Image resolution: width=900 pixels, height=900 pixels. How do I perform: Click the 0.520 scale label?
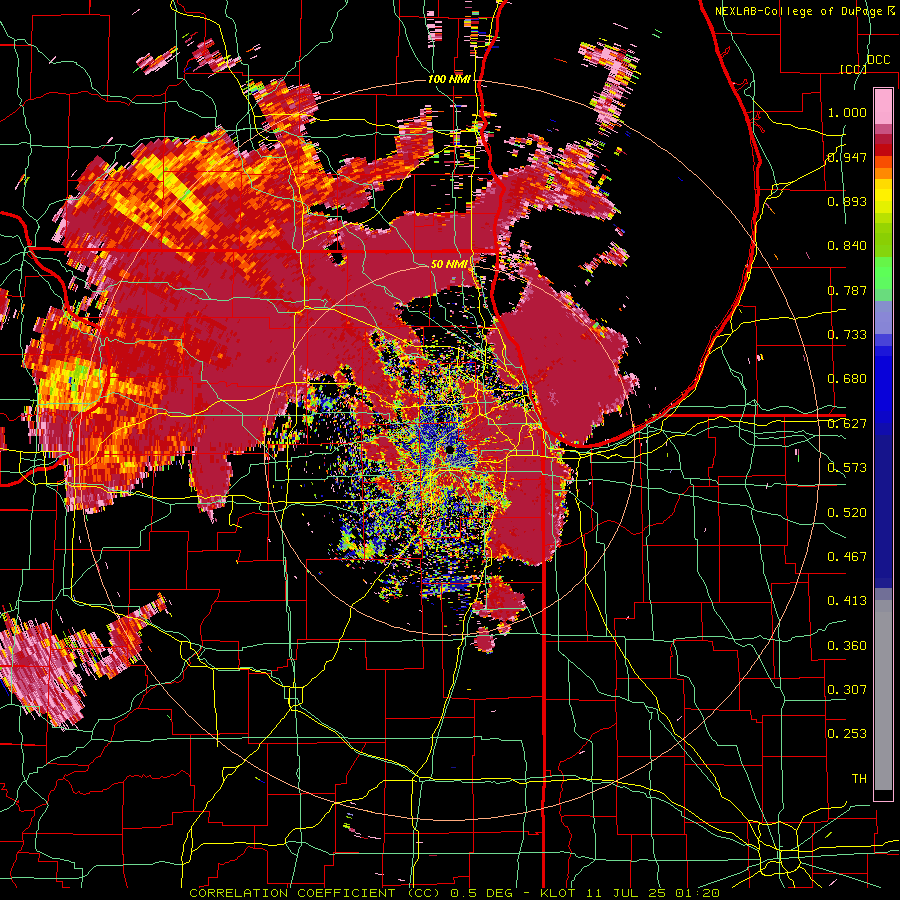[x=847, y=513]
